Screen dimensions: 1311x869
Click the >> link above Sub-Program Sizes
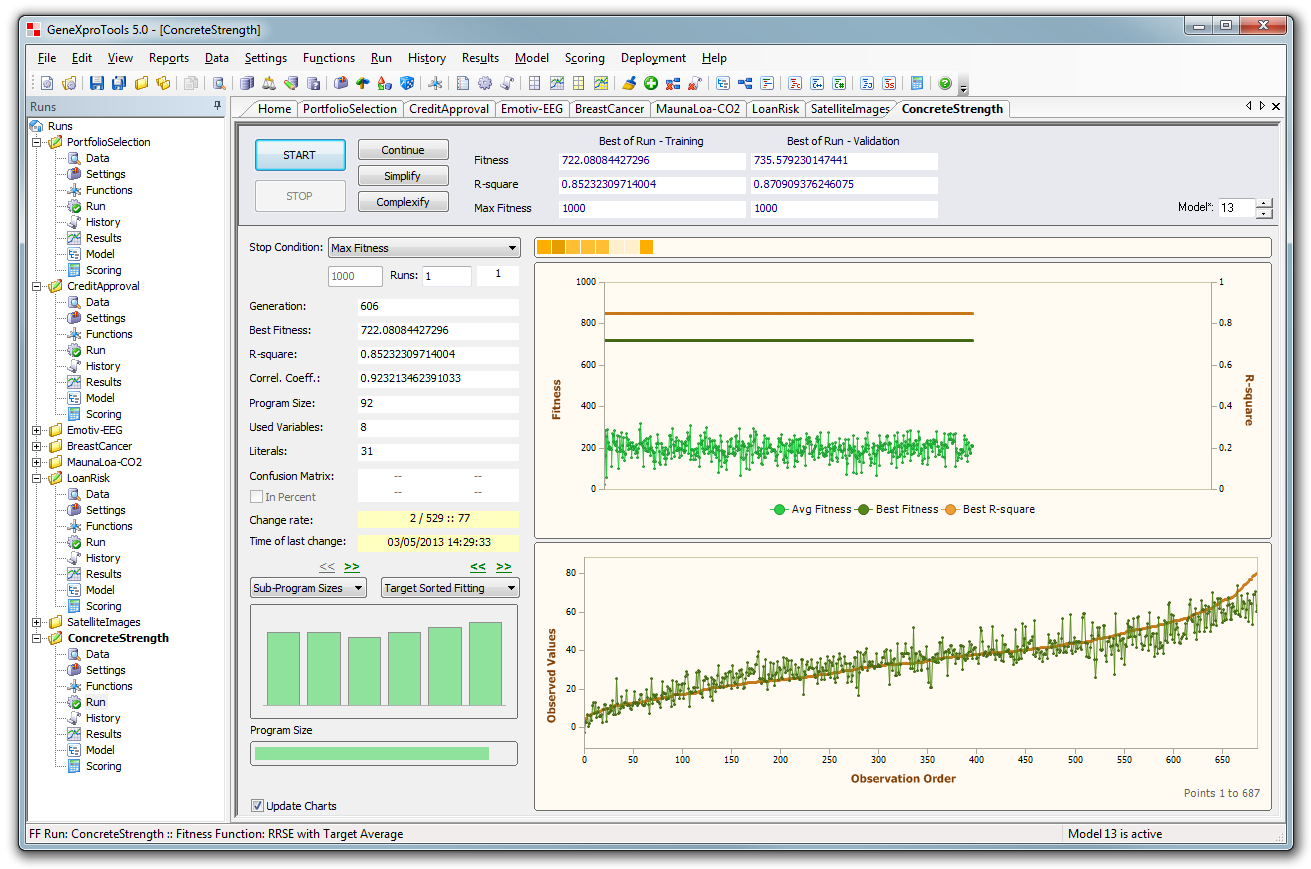352,567
